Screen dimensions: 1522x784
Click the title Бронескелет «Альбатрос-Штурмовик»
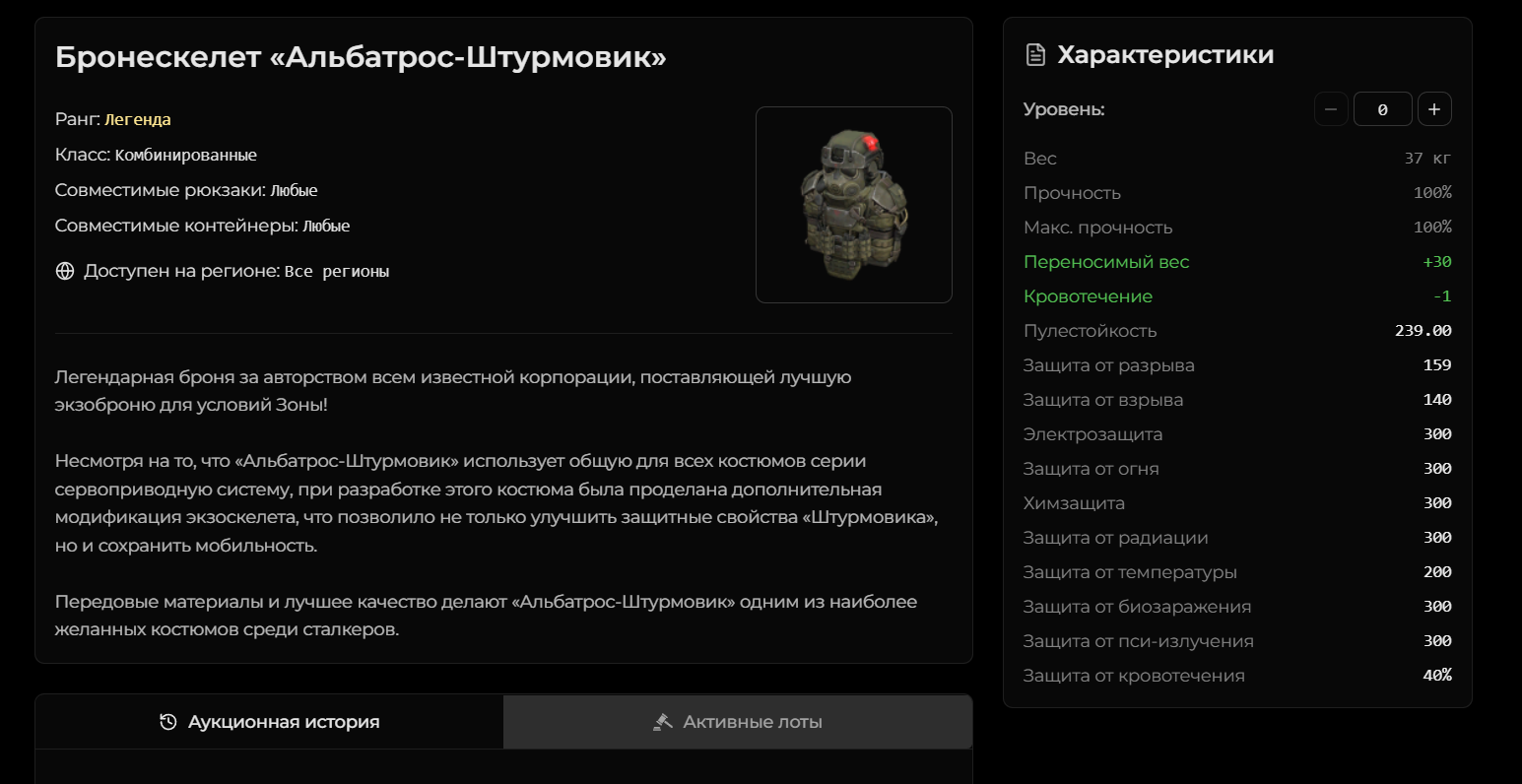(x=361, y=57)
